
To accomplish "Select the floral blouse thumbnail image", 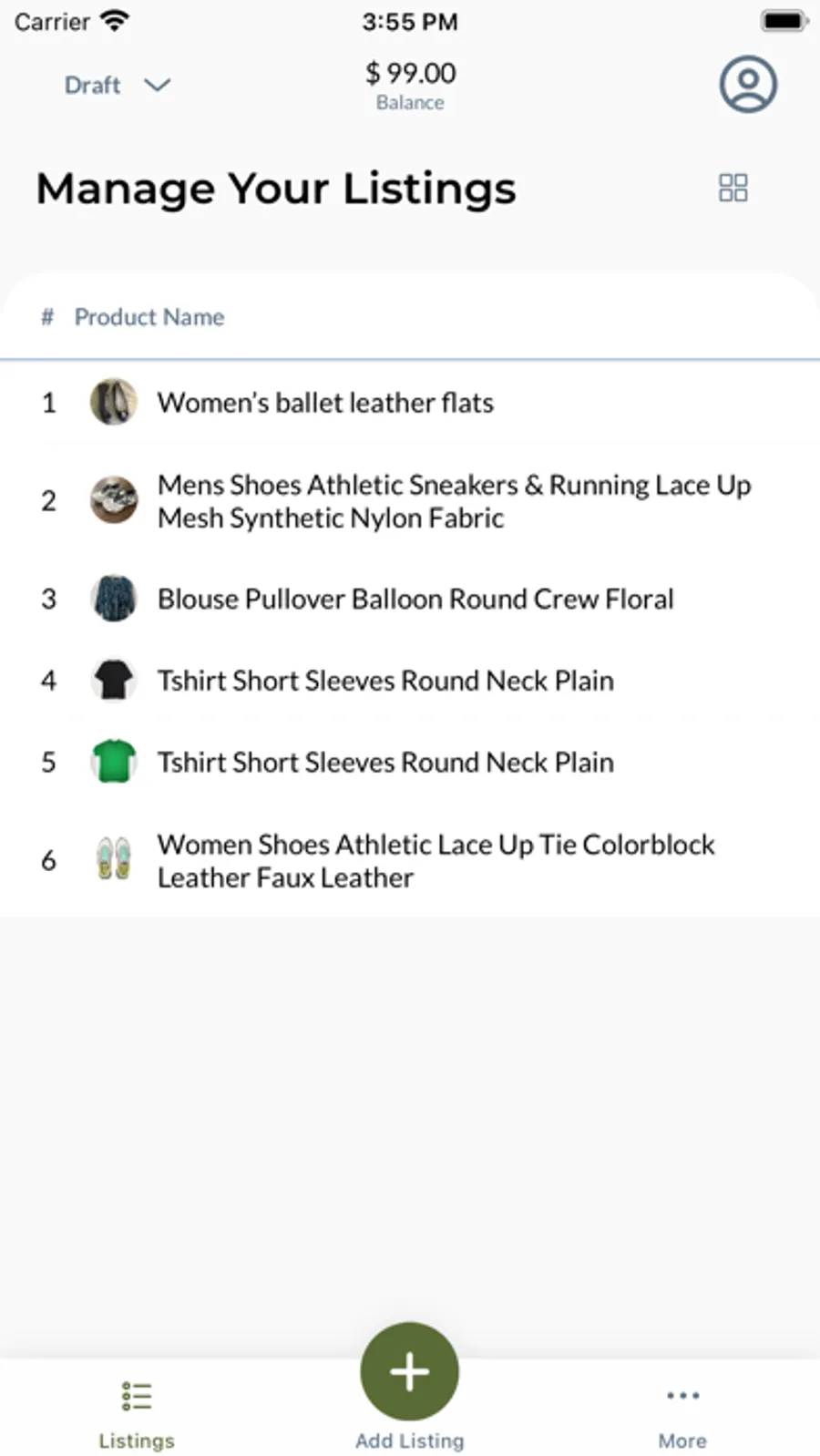I will 114,599.
